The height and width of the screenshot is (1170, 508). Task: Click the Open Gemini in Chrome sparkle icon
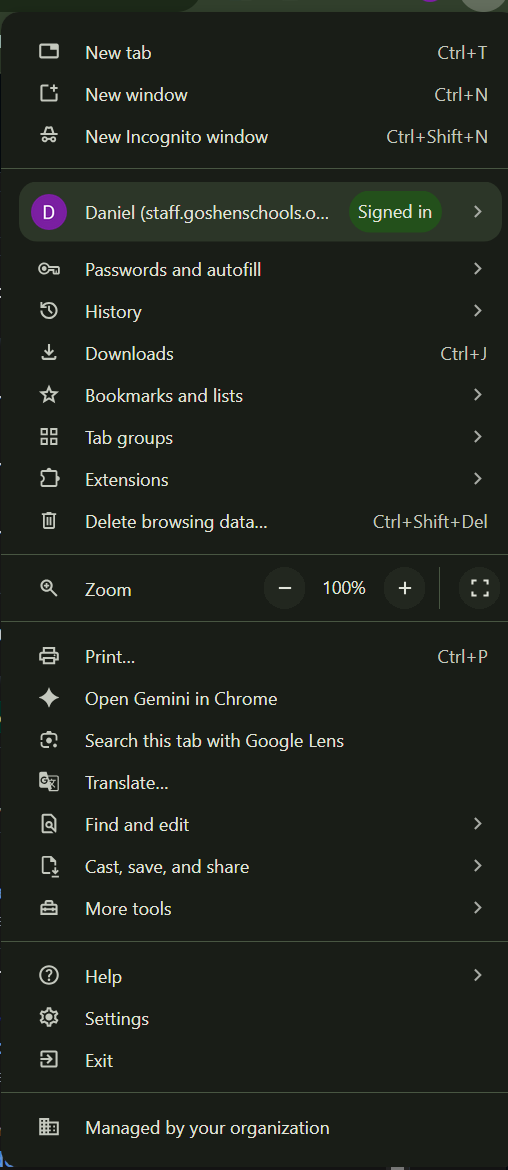click(x=49, y=698)
